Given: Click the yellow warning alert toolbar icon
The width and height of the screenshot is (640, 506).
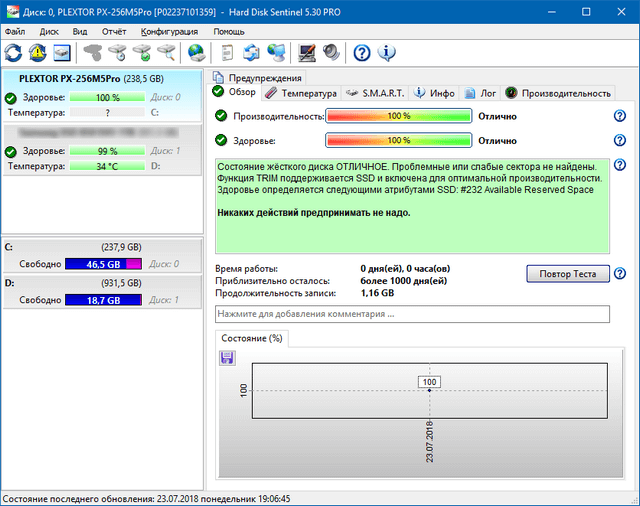Looking at the screenshot, I should [x=38, y=52].
